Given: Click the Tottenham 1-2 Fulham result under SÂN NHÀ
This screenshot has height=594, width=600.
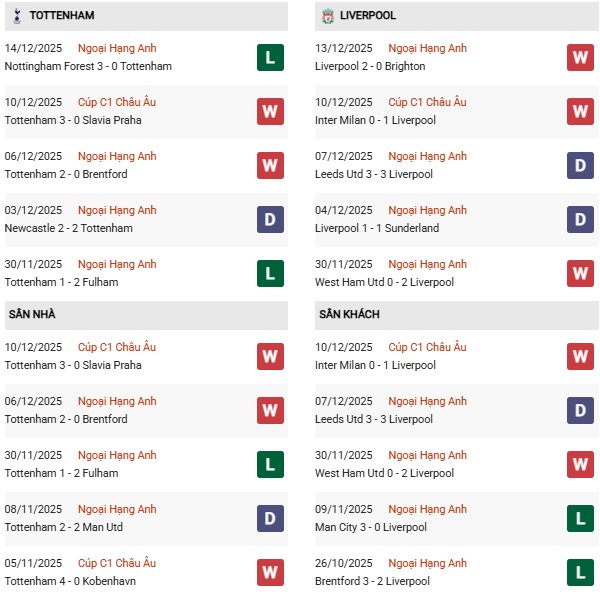Looking at the screenshot, I should 61,473.
